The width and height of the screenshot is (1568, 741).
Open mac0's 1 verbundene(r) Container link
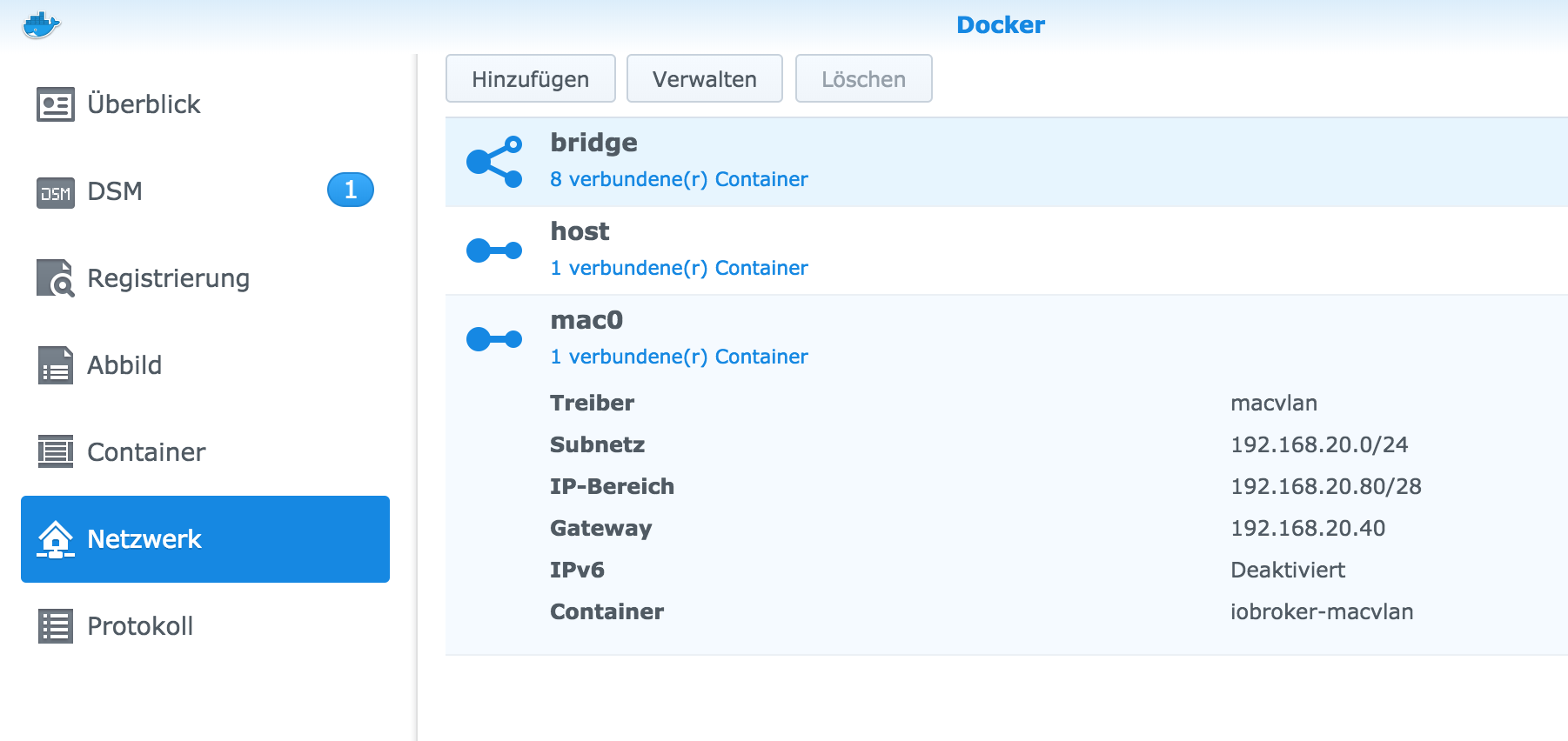pyautogui.click(x=679, y=357)
